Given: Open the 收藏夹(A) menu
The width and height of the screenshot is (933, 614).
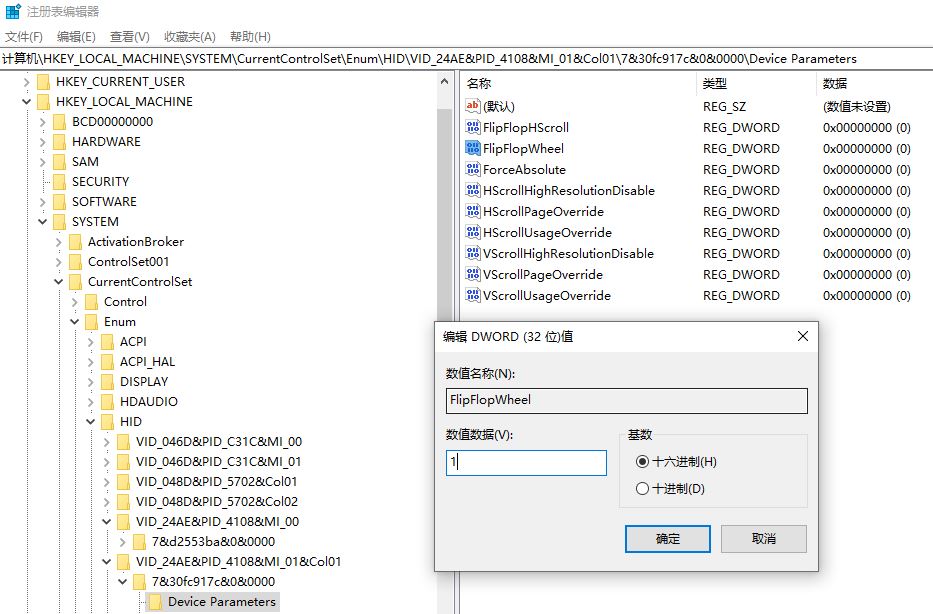Looking at the screenshot, I should (x=190, y=37).
